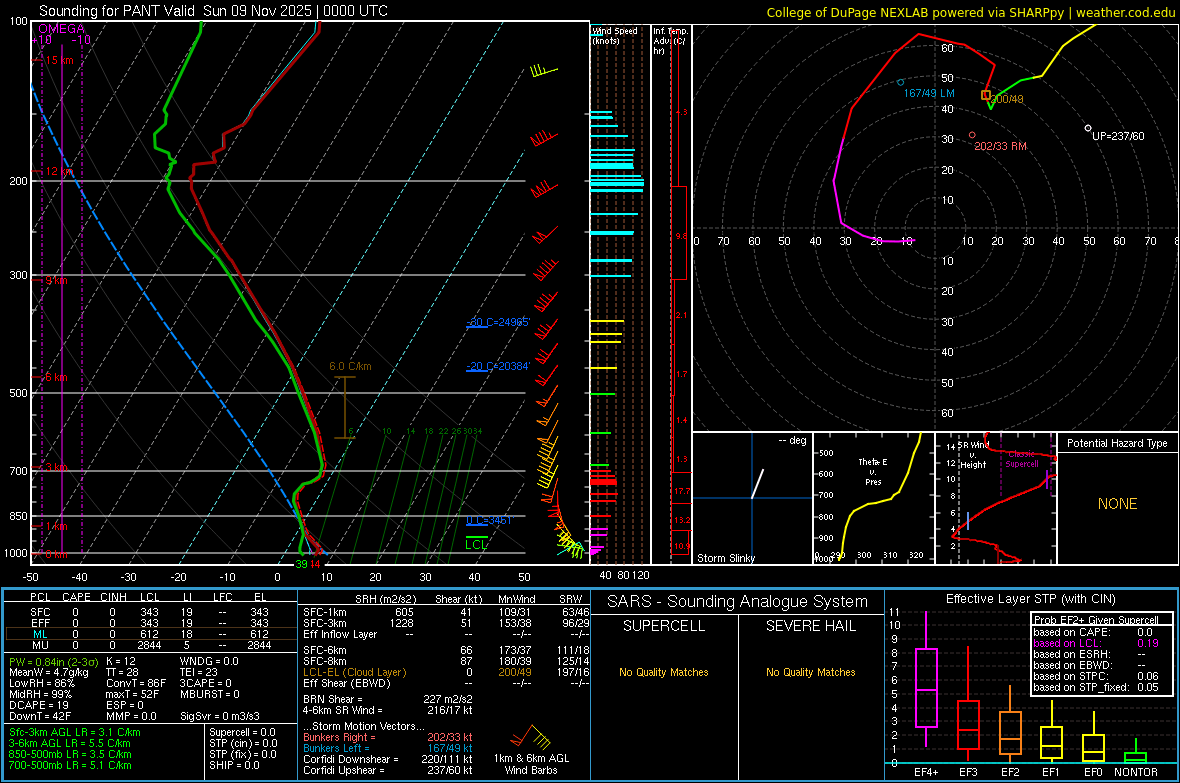
Task: Select the UP=237/60 Corfidi upshear marker
Action: point(1088,128)
